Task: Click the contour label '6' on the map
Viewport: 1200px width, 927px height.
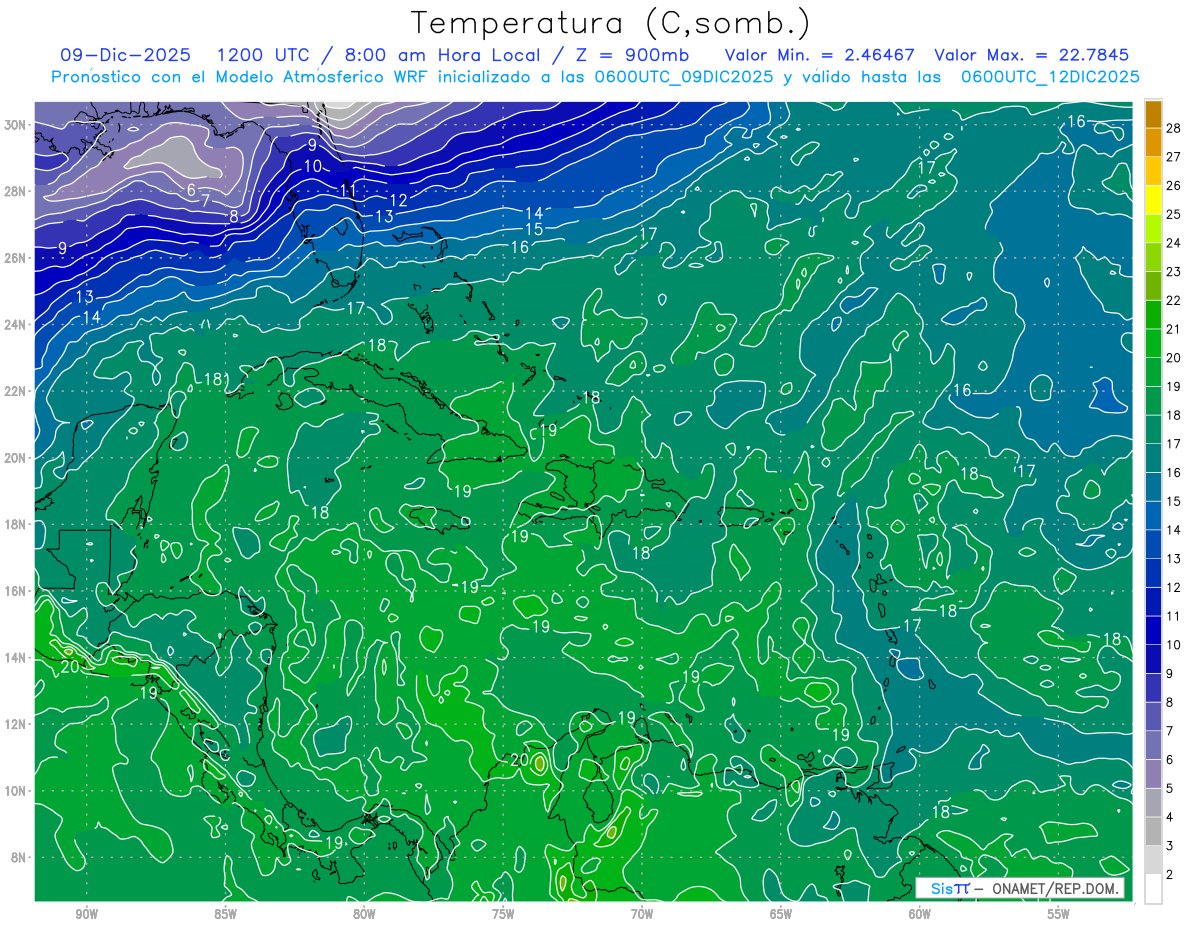Action: point(191,190)
